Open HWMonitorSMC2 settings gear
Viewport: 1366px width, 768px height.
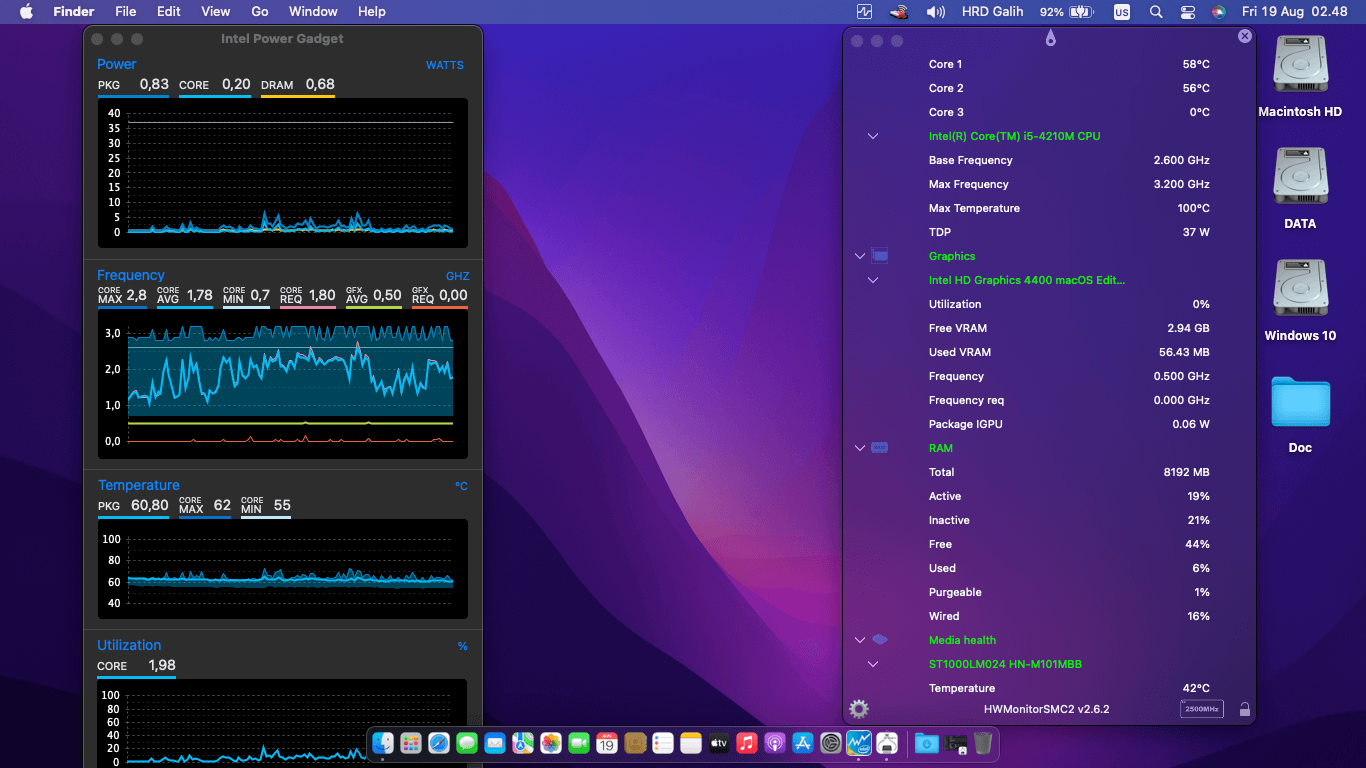tap(858, 709)
